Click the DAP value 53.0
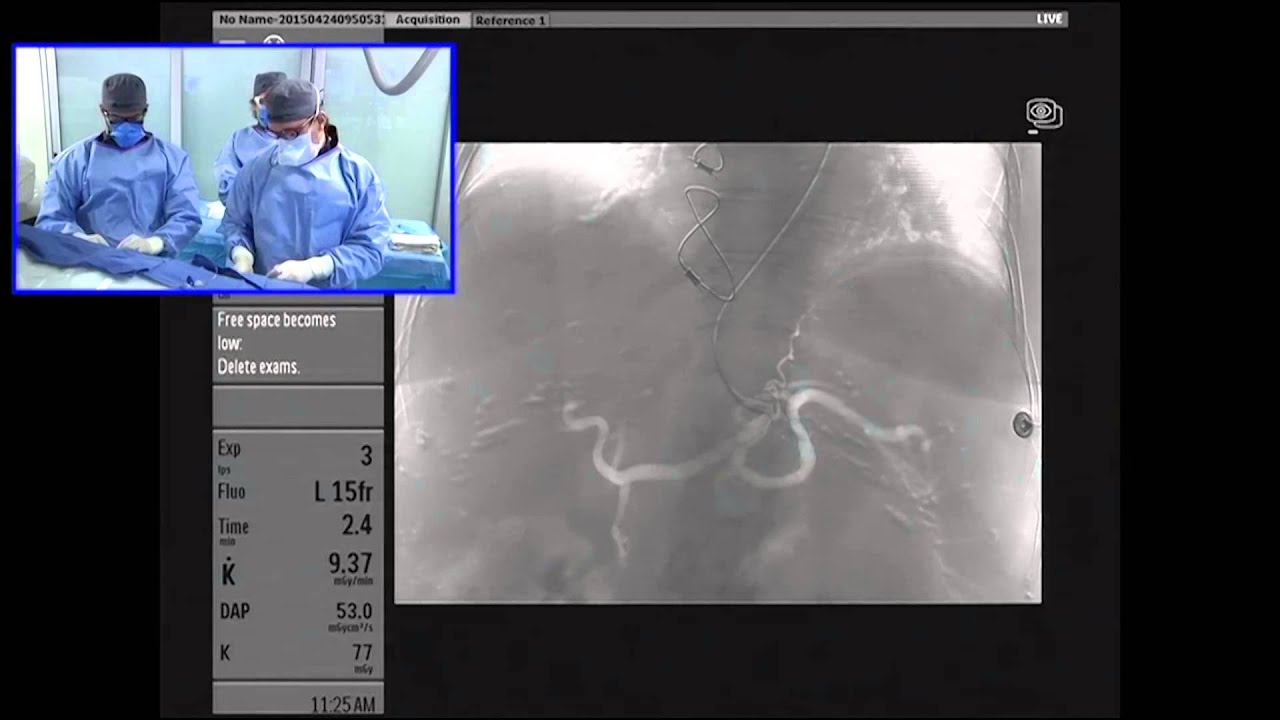The height and width of the screenshot is (720, 1280). click(353, 614)
